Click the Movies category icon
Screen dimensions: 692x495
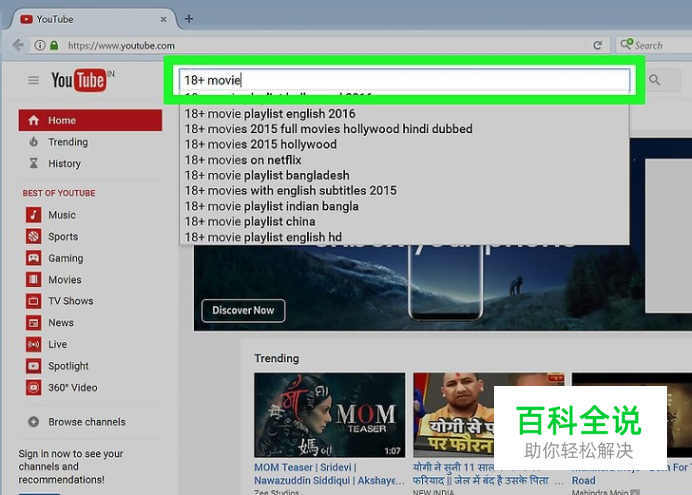(34, 280)
